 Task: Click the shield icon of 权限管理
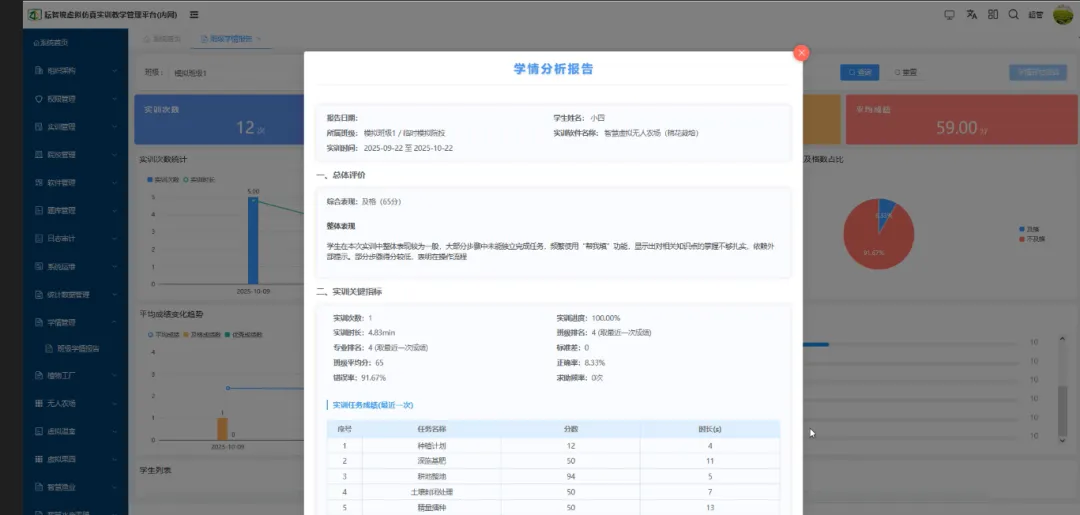pos(39,99)
